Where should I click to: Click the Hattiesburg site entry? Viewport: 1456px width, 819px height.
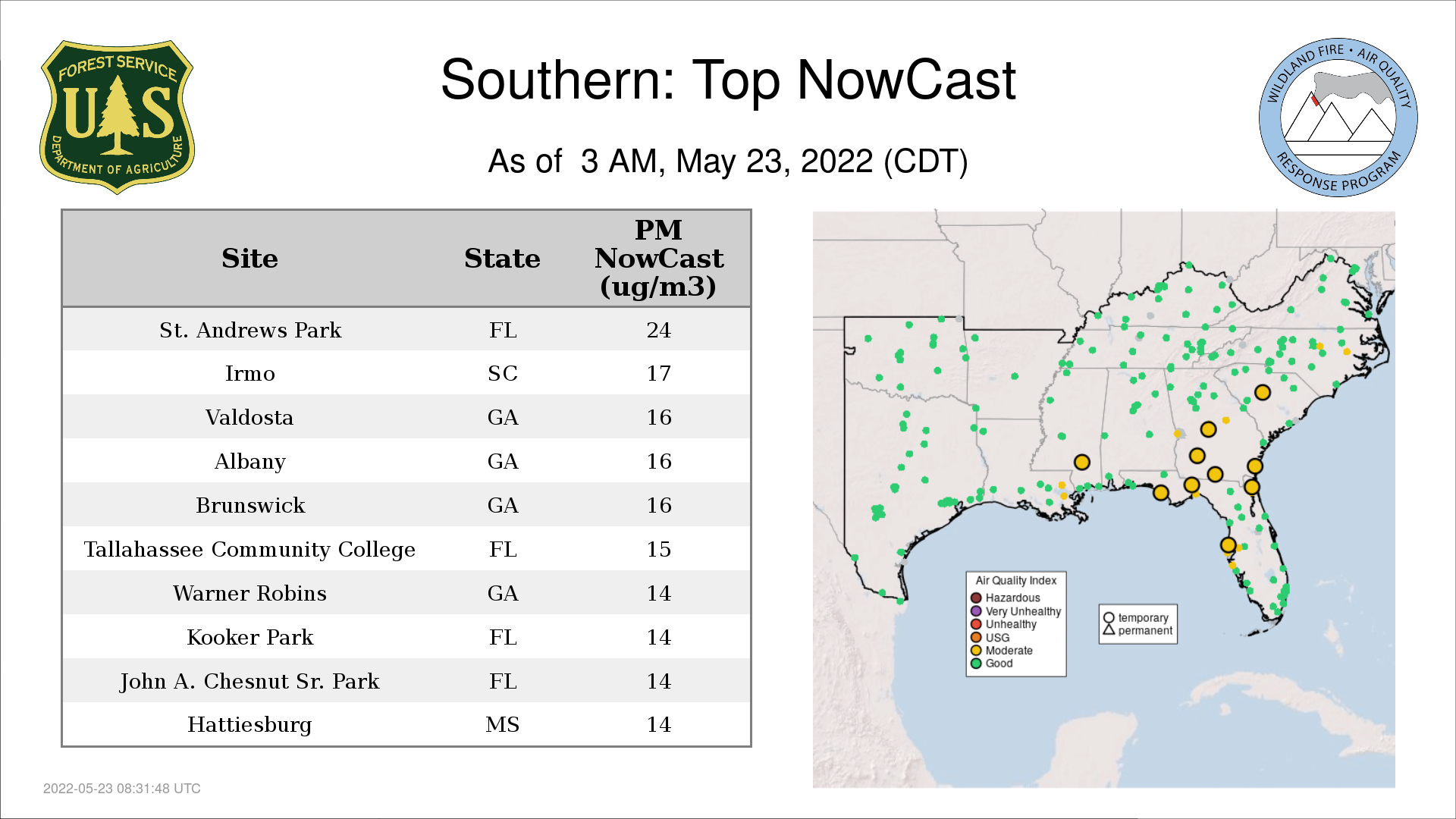point(249,724)
